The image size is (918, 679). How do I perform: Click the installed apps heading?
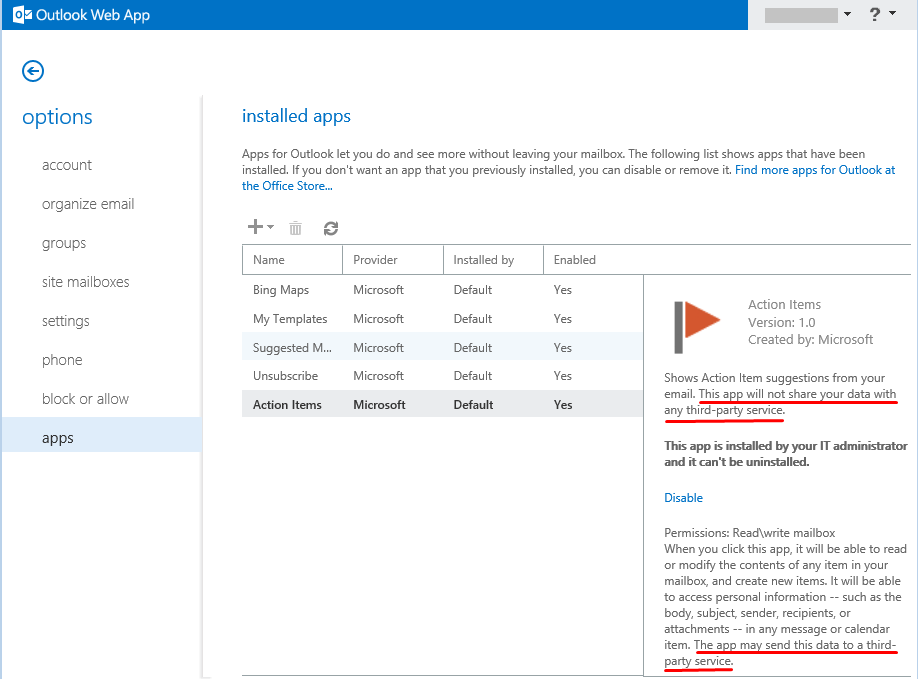pyautogui.click(x=296, y=116)
